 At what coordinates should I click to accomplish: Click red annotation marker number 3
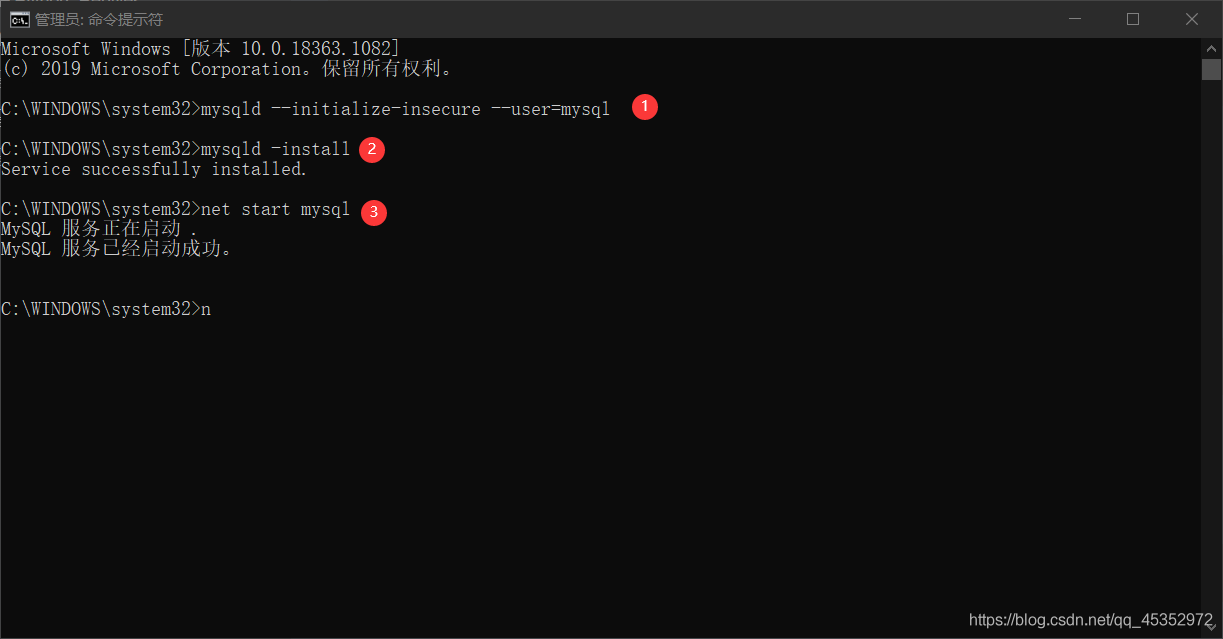click(374, 212)
